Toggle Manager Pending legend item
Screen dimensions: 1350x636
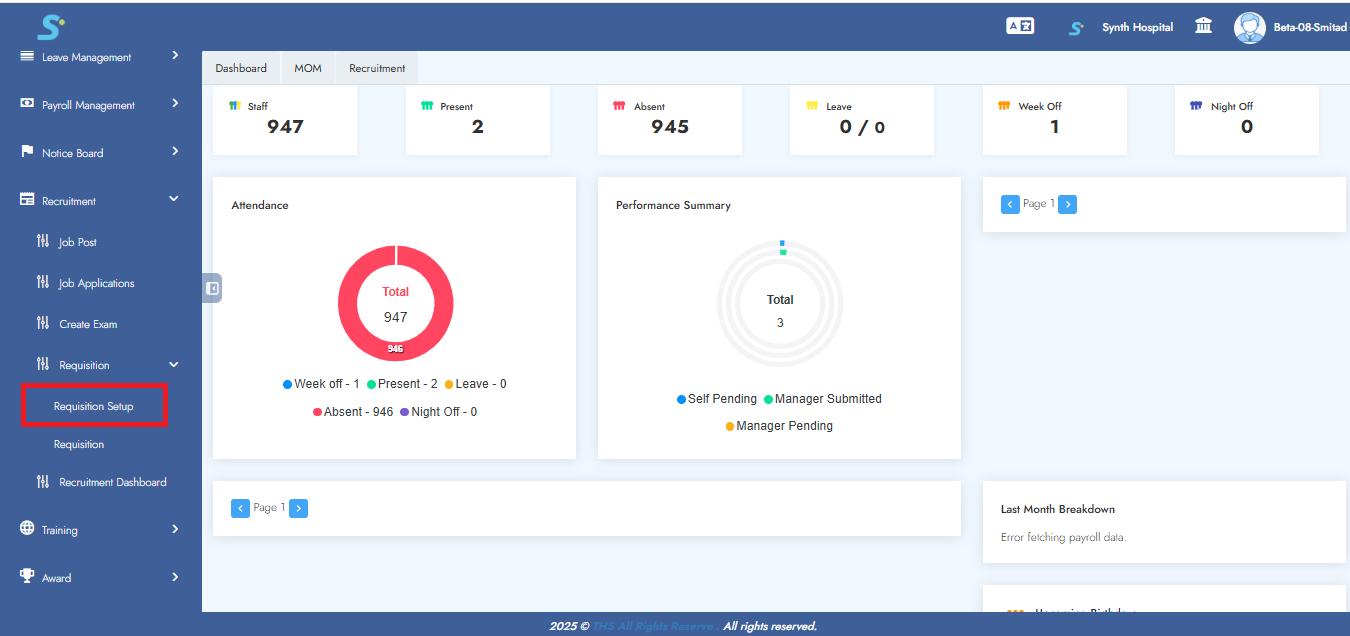(x=779, y=426)
